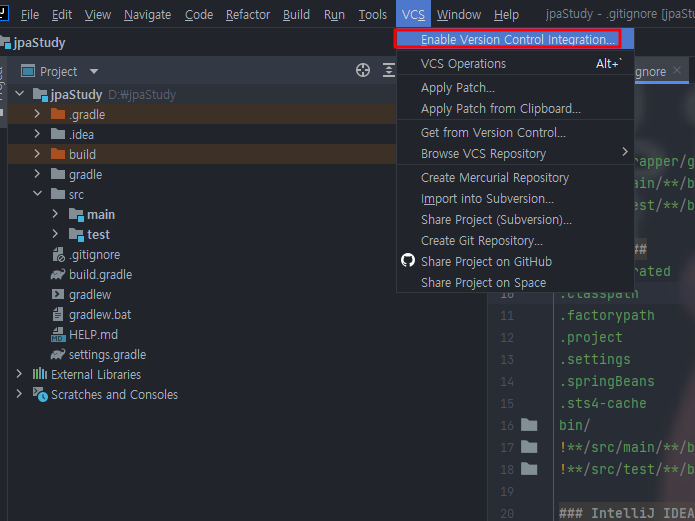Select Import into Subversion

[x=515, y=199]
